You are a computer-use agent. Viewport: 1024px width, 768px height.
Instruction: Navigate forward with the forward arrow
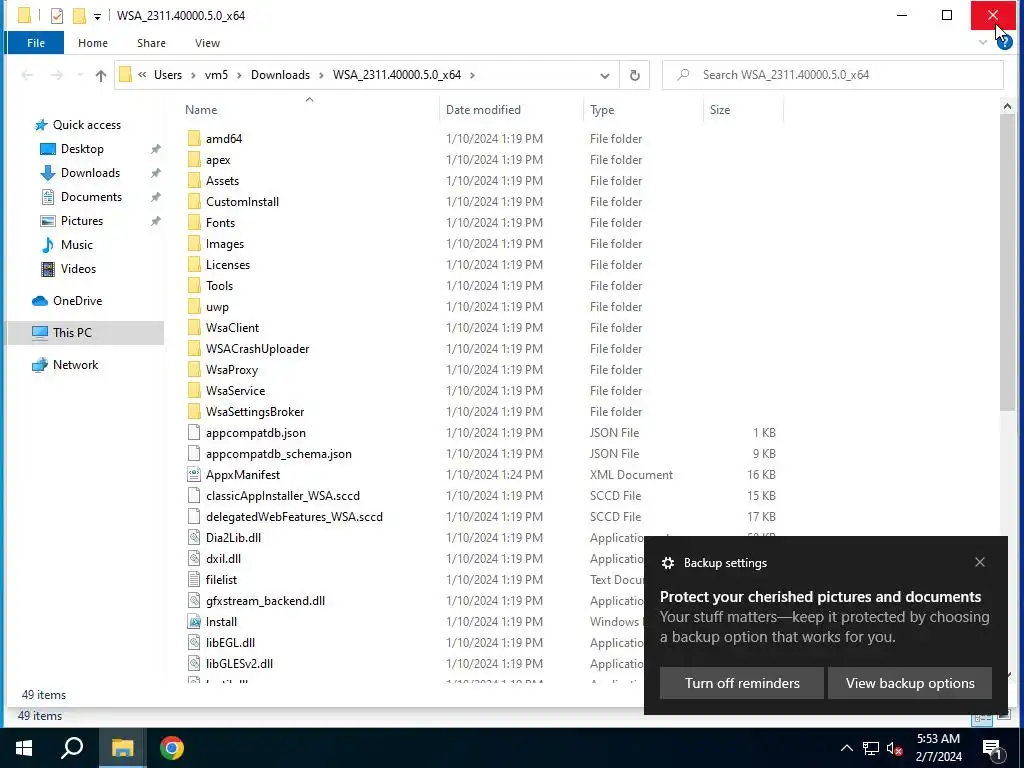tap(57, 75)
